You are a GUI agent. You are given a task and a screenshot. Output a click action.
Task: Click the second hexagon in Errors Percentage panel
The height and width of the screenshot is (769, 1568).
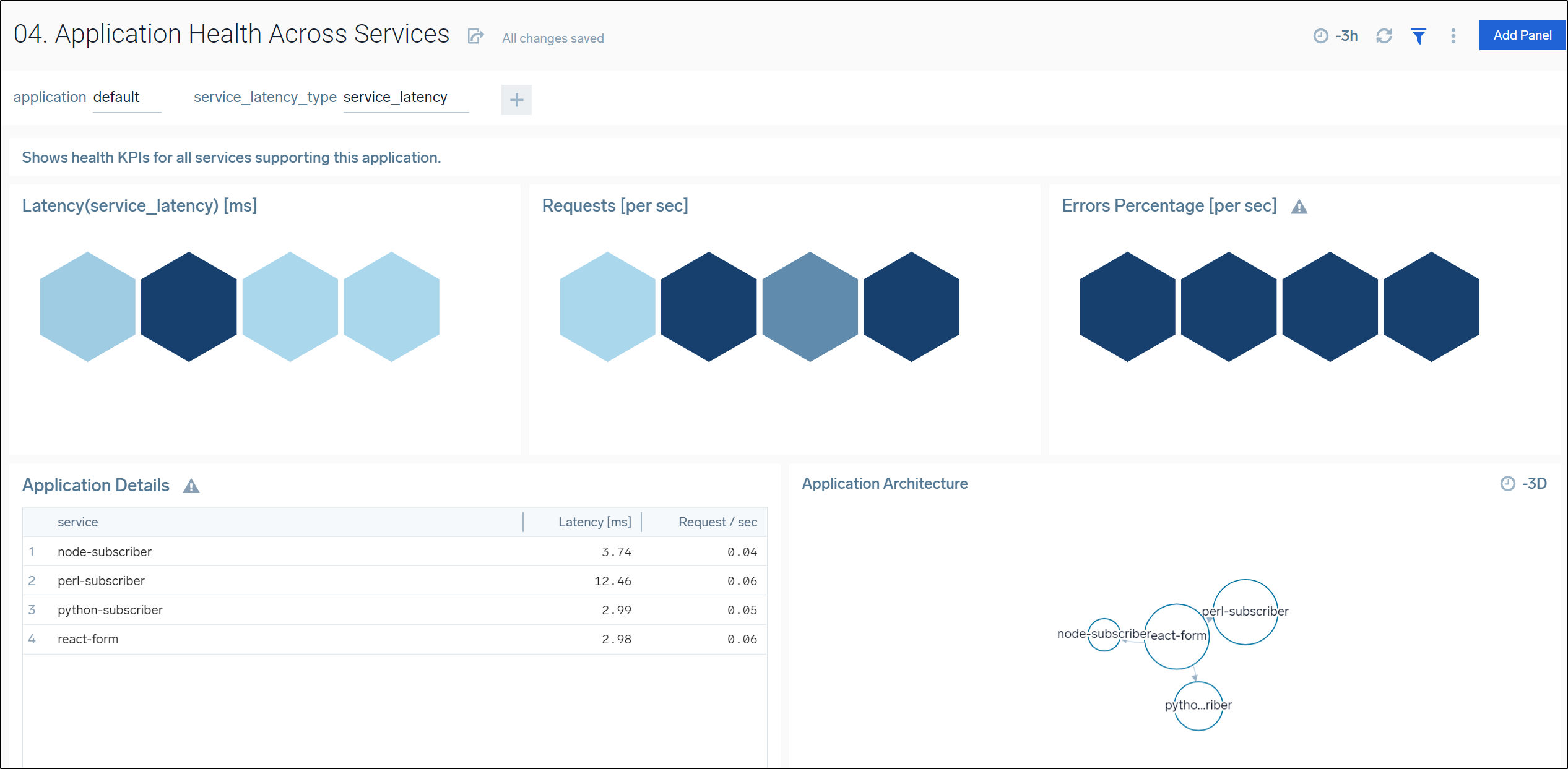(x=1229, y=307)
